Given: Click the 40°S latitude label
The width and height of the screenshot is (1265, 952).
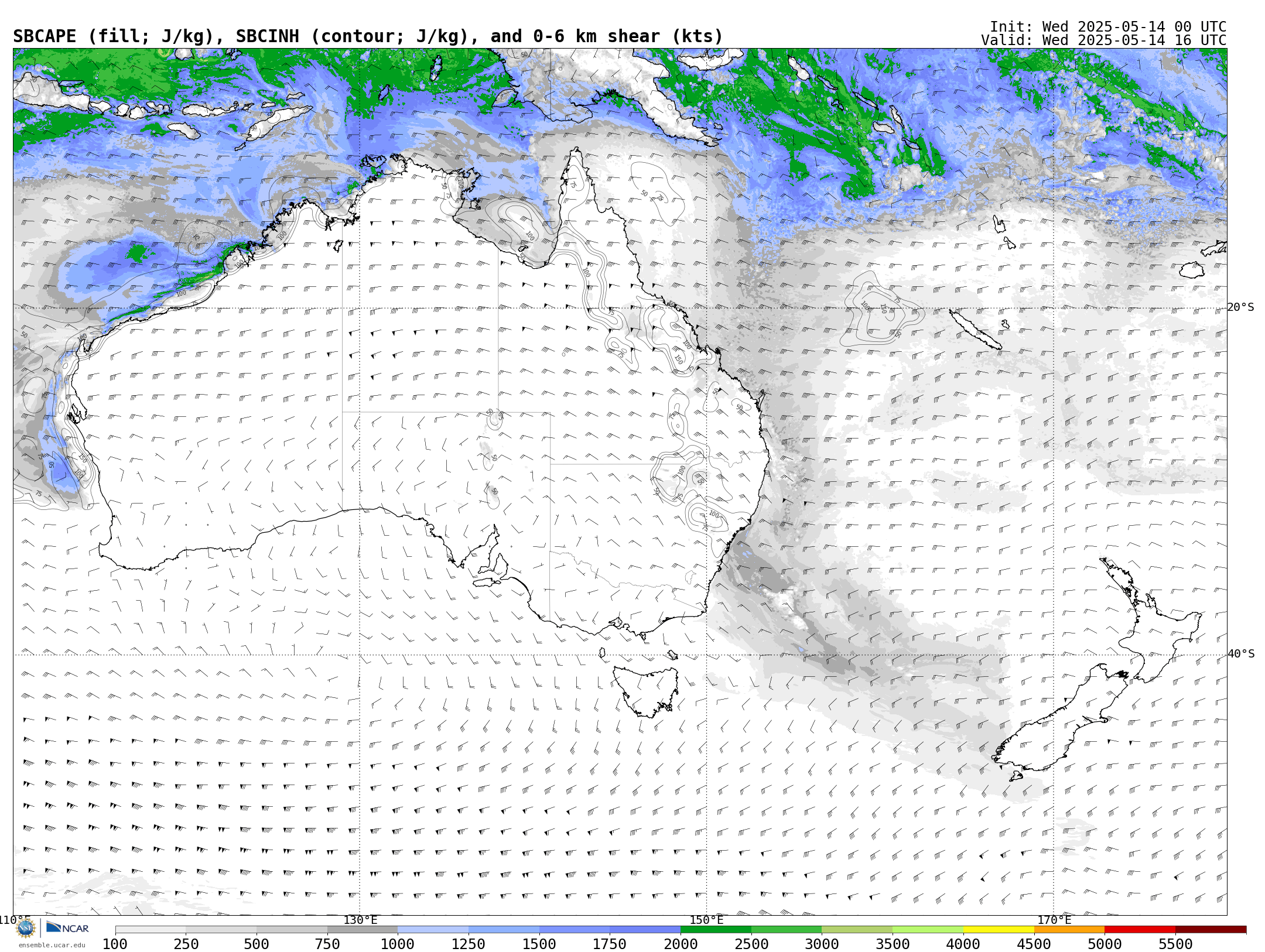Looking at the screenshot, I should point(1240,654).
